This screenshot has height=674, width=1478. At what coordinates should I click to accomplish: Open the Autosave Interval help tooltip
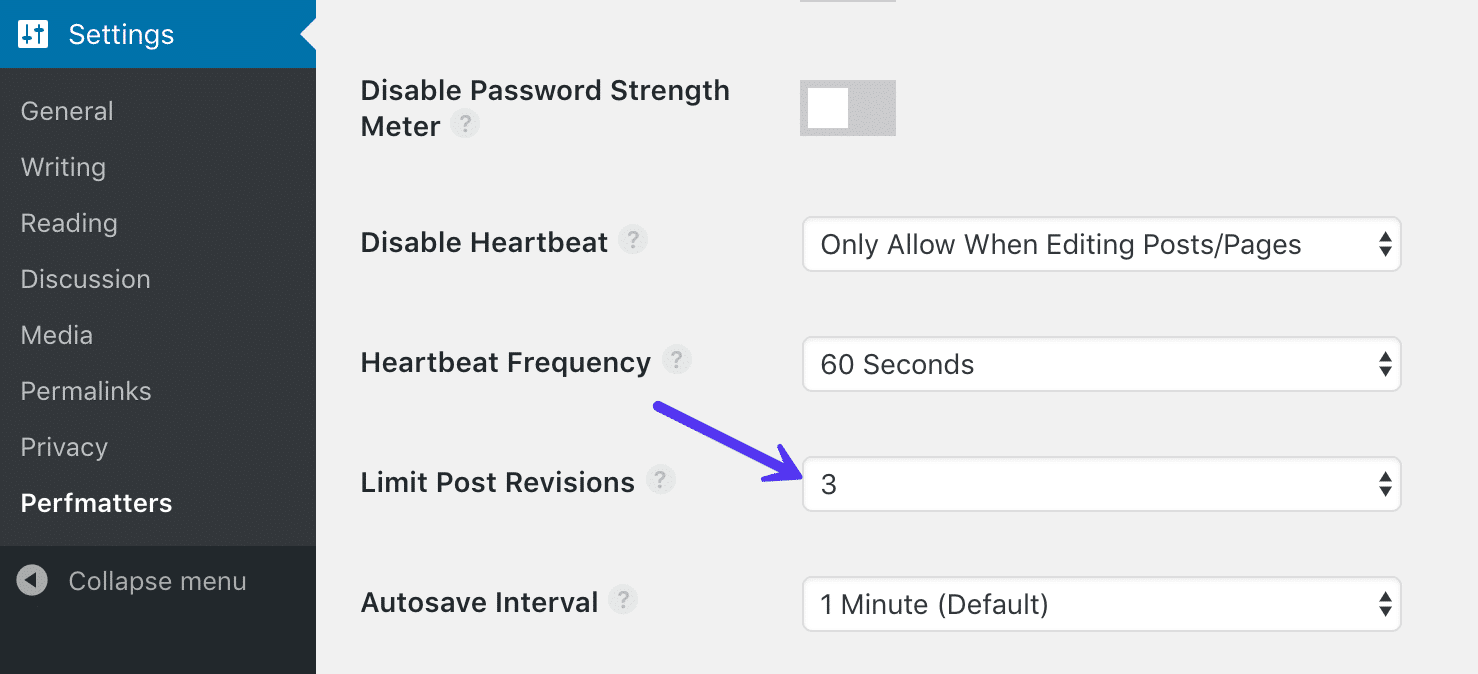click(623, 601)
